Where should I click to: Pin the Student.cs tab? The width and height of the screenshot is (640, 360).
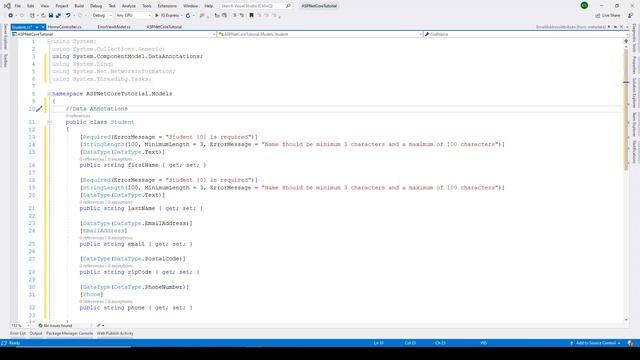click(x=36, y=27)
